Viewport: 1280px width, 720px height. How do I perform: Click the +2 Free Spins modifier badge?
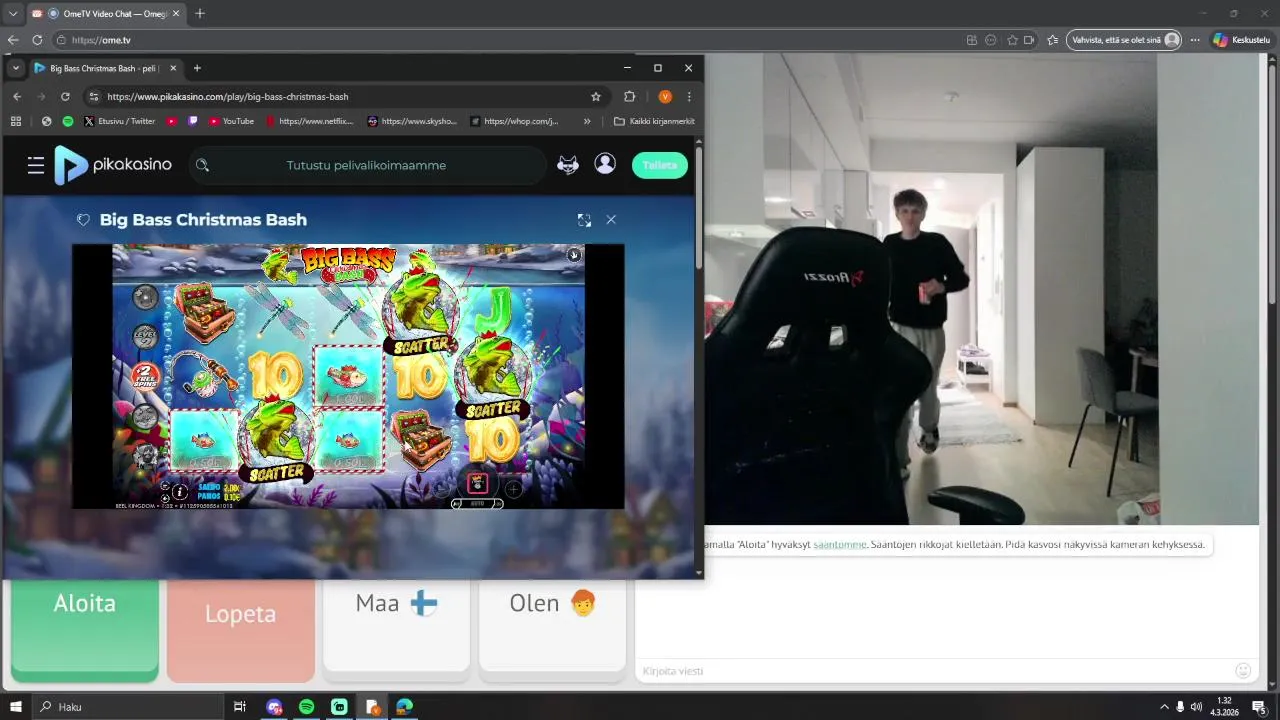click(146, 376)
